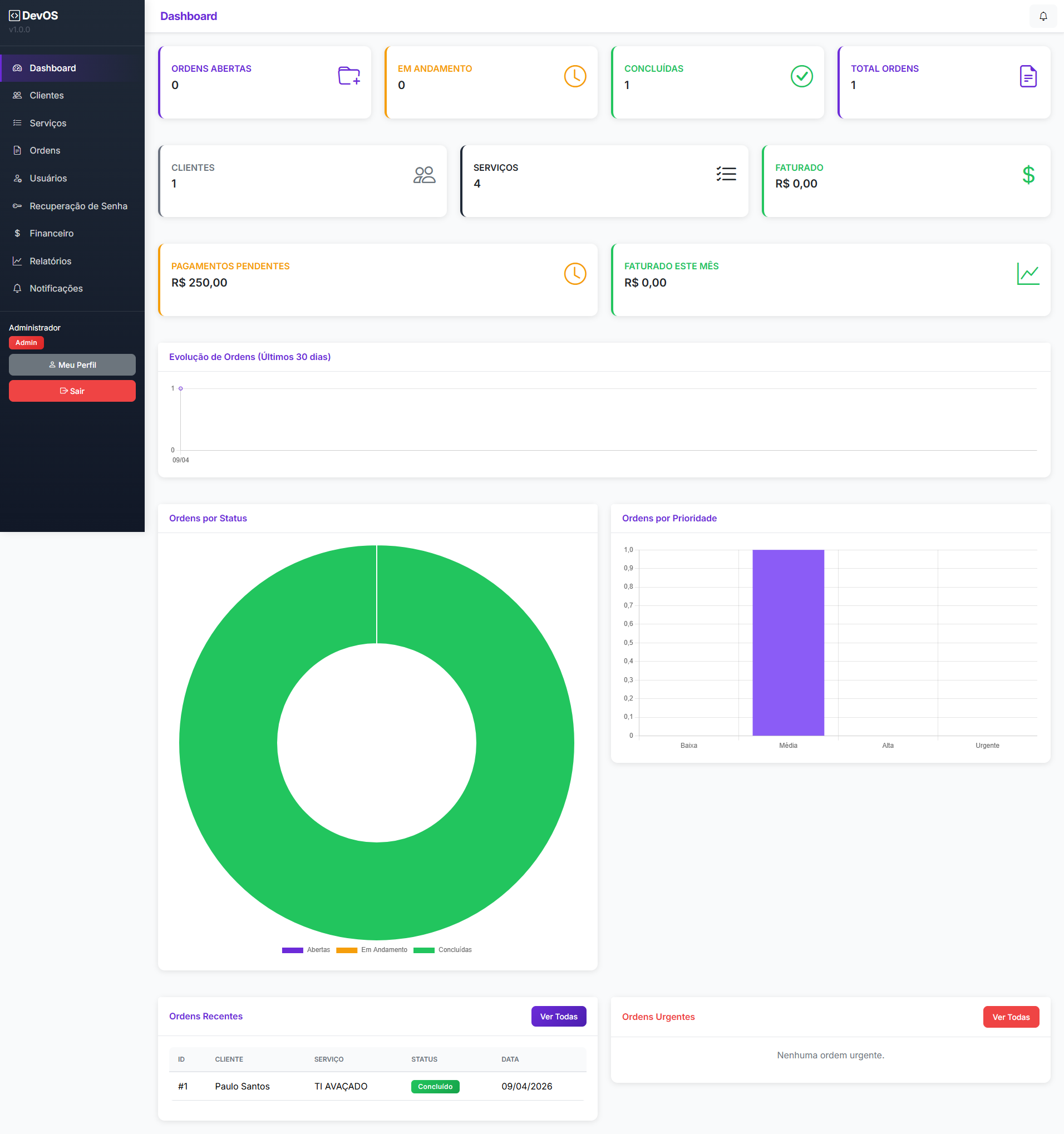Click the clock icon on Pagamentos Pendentes card

tap(574, 274)
